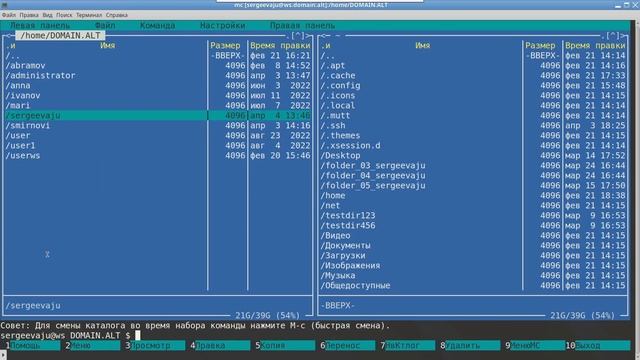Open right panel directory history [^] button
Image resolution: width=640 pixels, height=360 pixels.
[x=613, y=36]
